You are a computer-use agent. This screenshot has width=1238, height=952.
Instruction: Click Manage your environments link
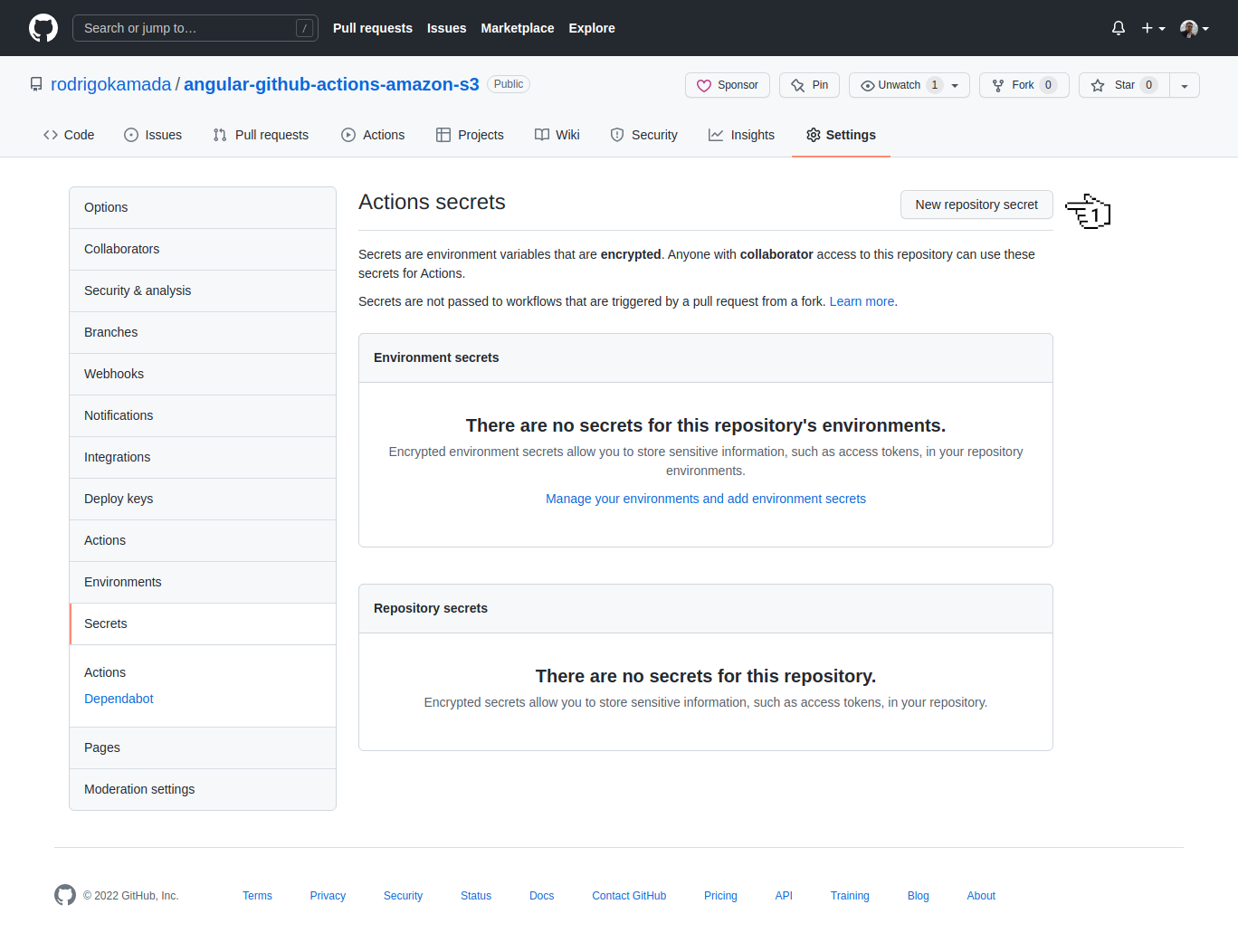(705, 499)
